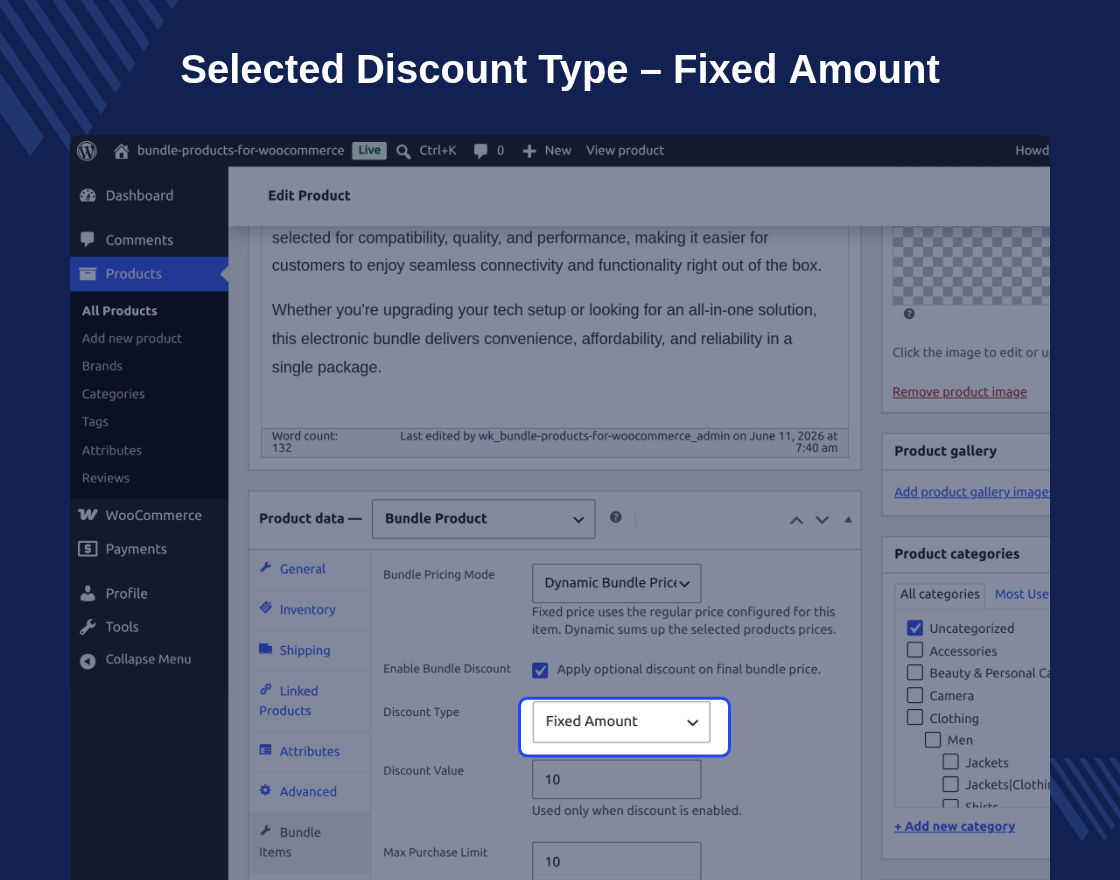Click the Shipping truck icon
This screenshot has height=880, width=1120.
pyautogui.click(x=266, y=649)
